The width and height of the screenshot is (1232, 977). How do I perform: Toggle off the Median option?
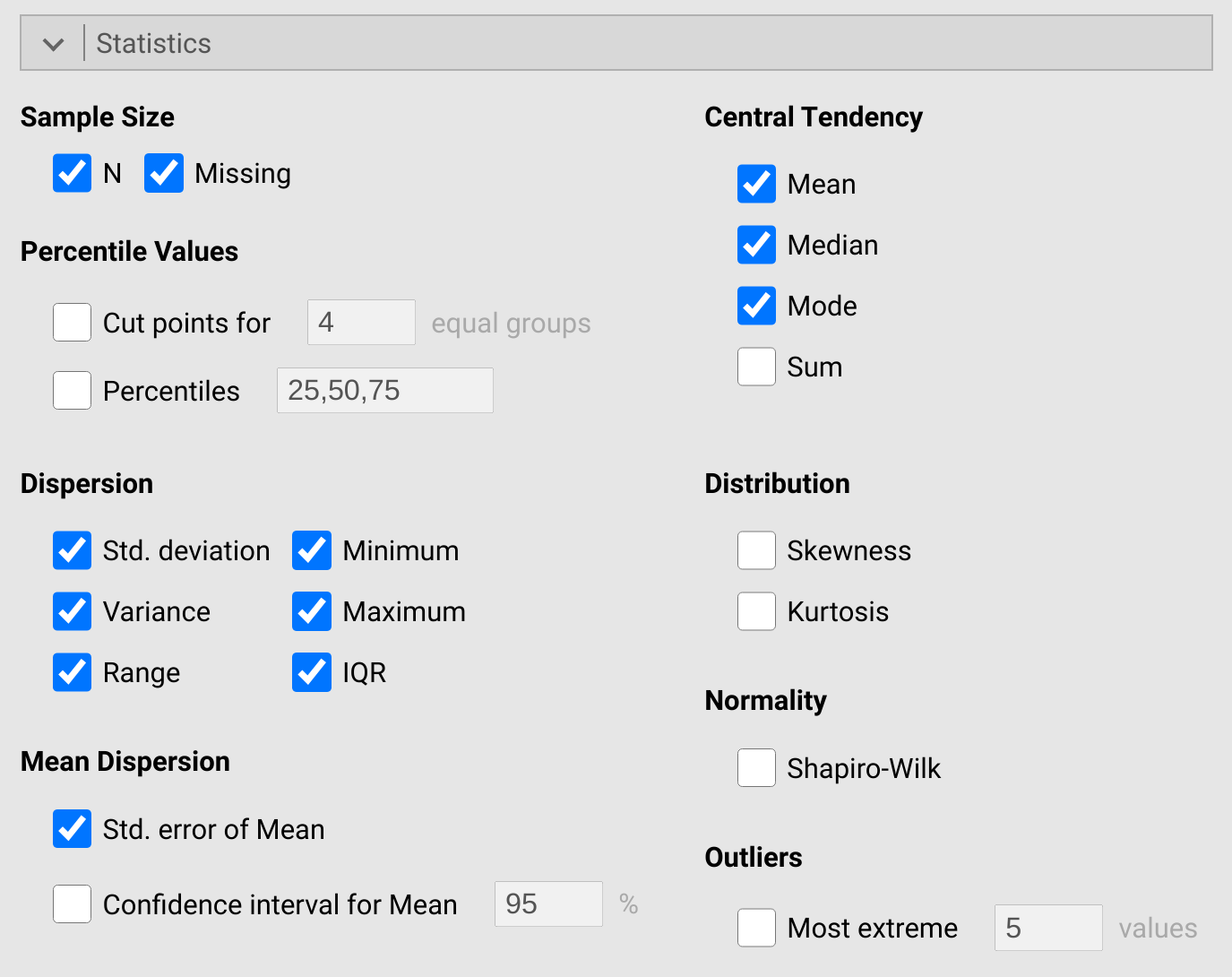tap(756, 245)
